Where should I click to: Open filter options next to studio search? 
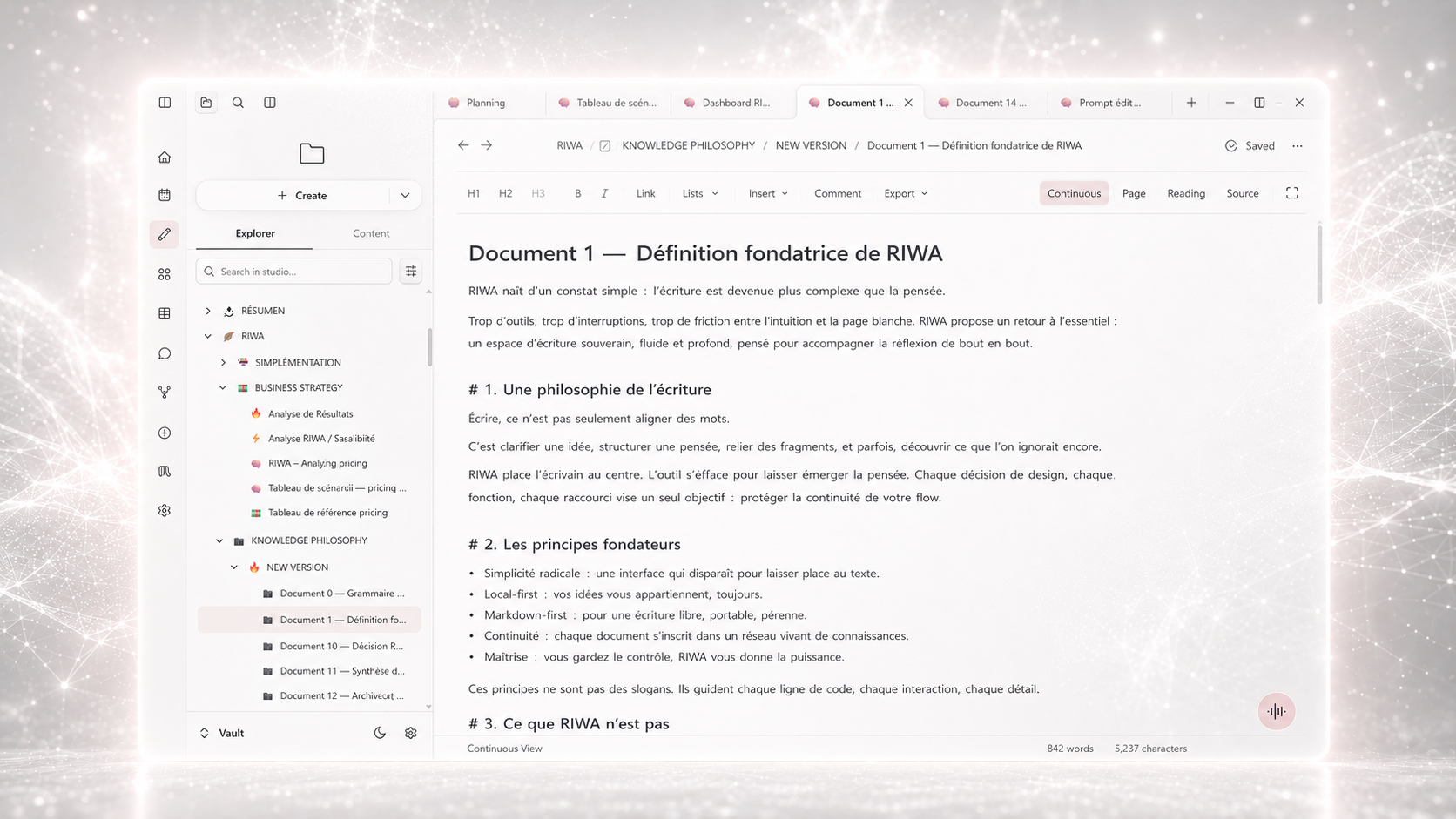411,272
